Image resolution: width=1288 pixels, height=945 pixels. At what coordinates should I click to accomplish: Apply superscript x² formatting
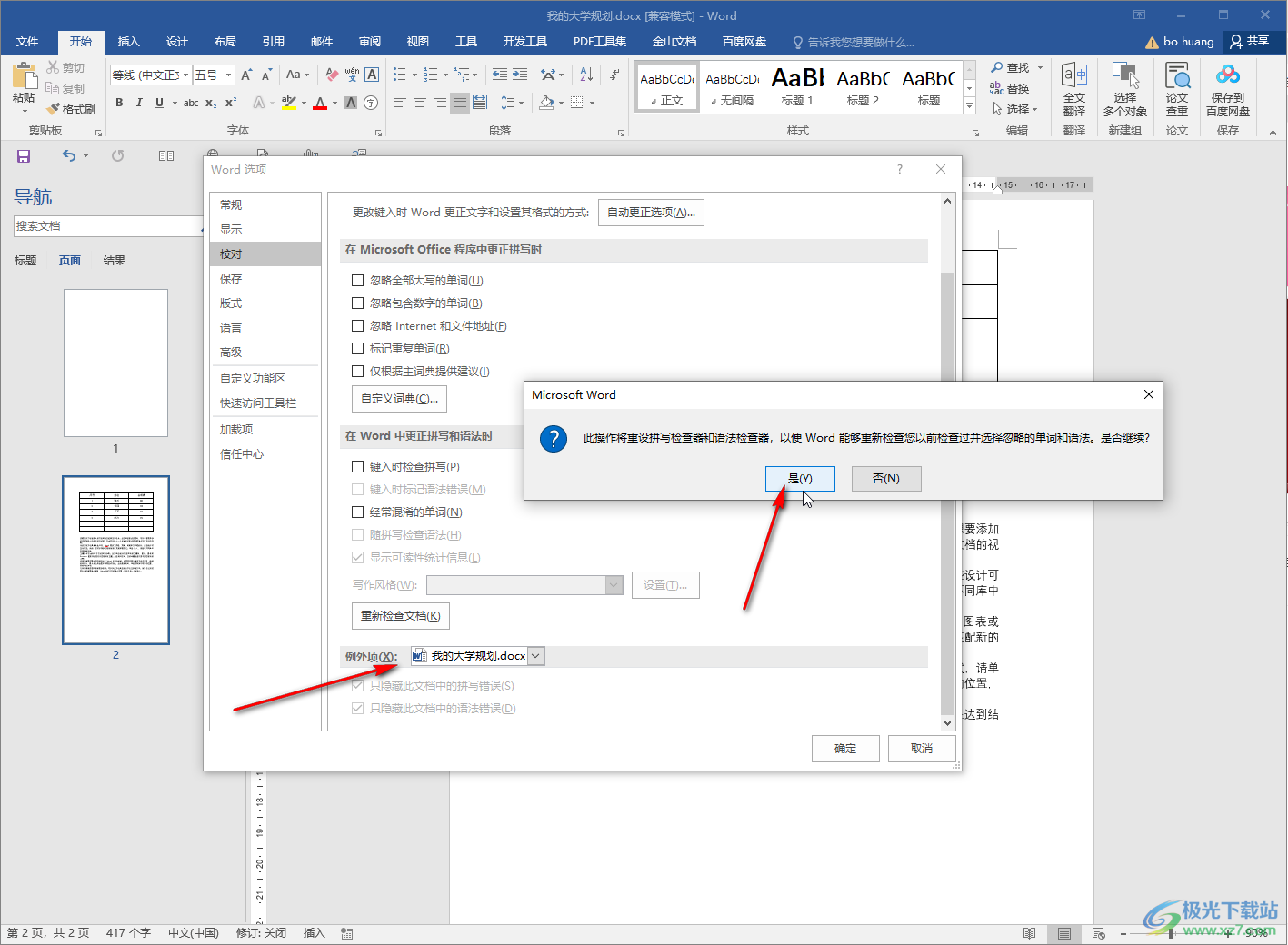[x=230, y=103]
